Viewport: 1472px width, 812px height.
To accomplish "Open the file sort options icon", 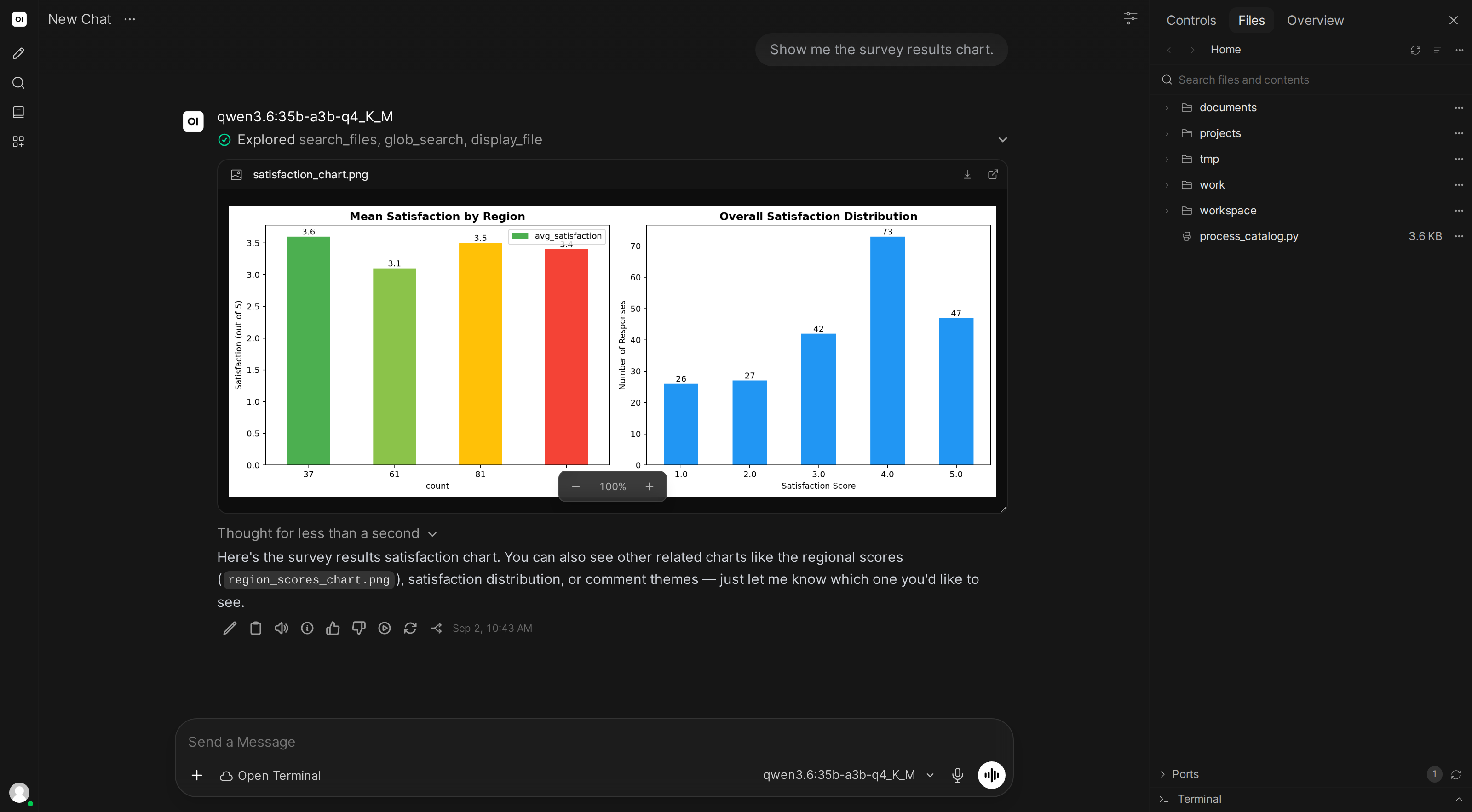I will 1437,50.
